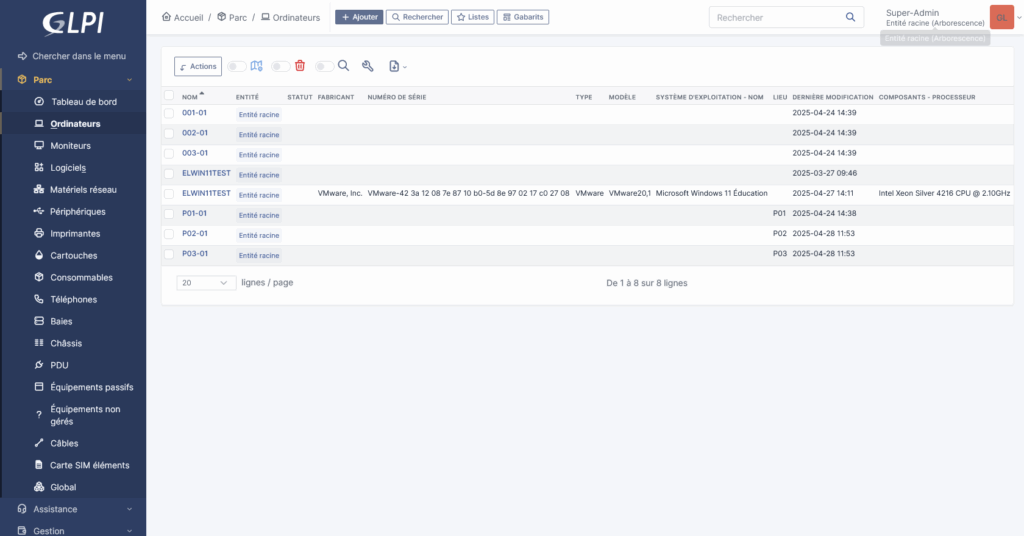This screenshot has width=1024, height=536.
Task: Open Moniteurs from the sidebar
Action: coord(70,145)
